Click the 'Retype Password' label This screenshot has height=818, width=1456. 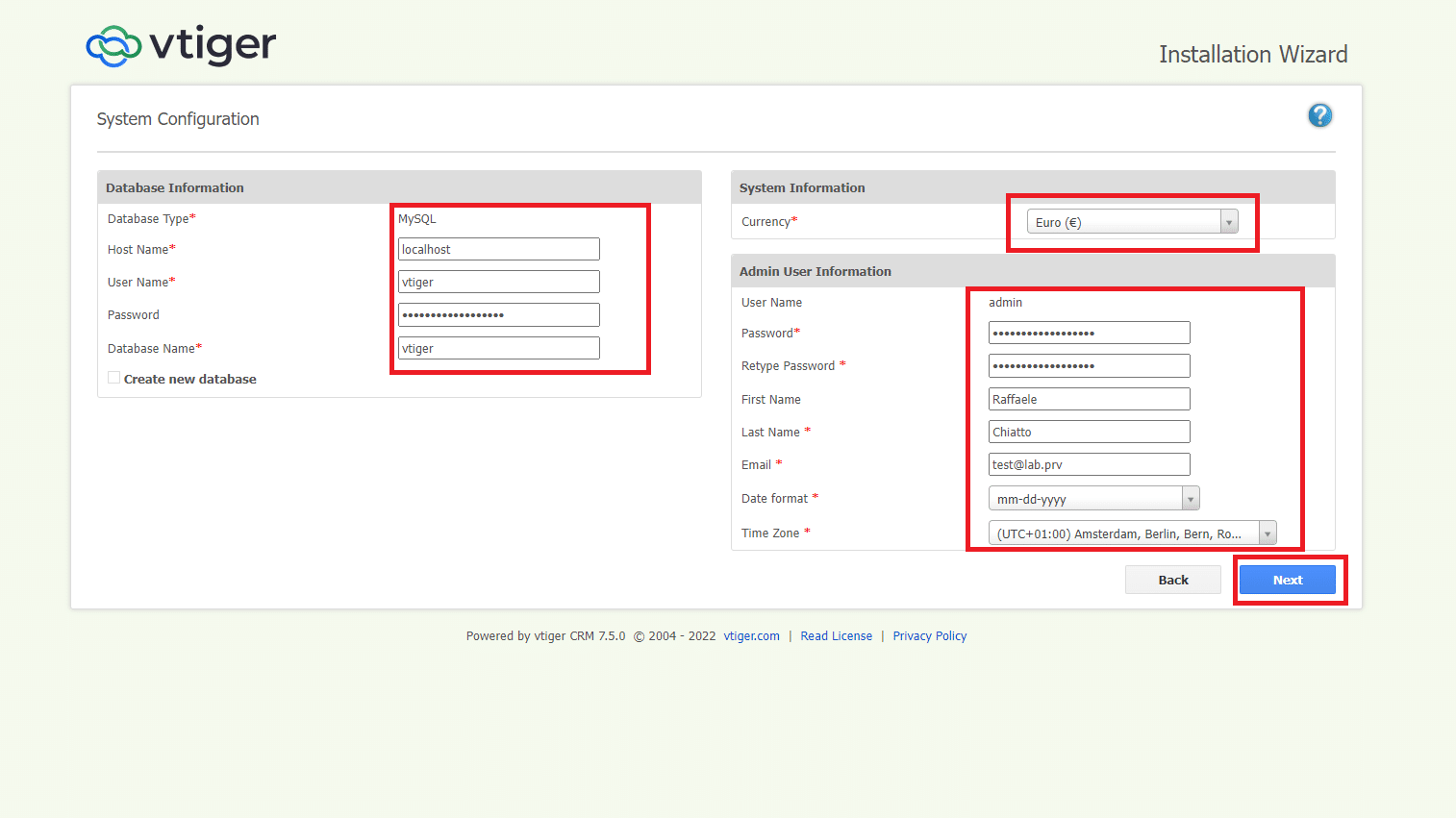(x=788, y=366)
